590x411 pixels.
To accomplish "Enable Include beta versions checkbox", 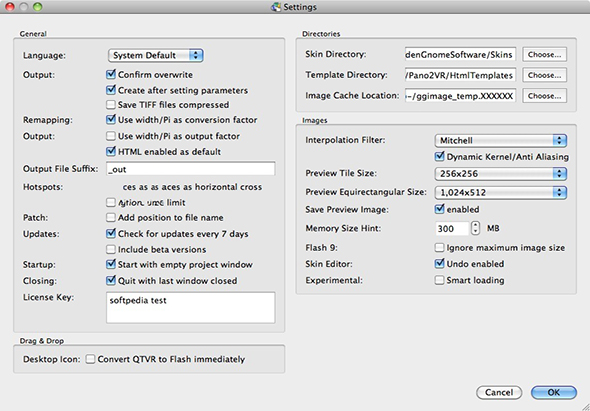I will pos(111,249).
